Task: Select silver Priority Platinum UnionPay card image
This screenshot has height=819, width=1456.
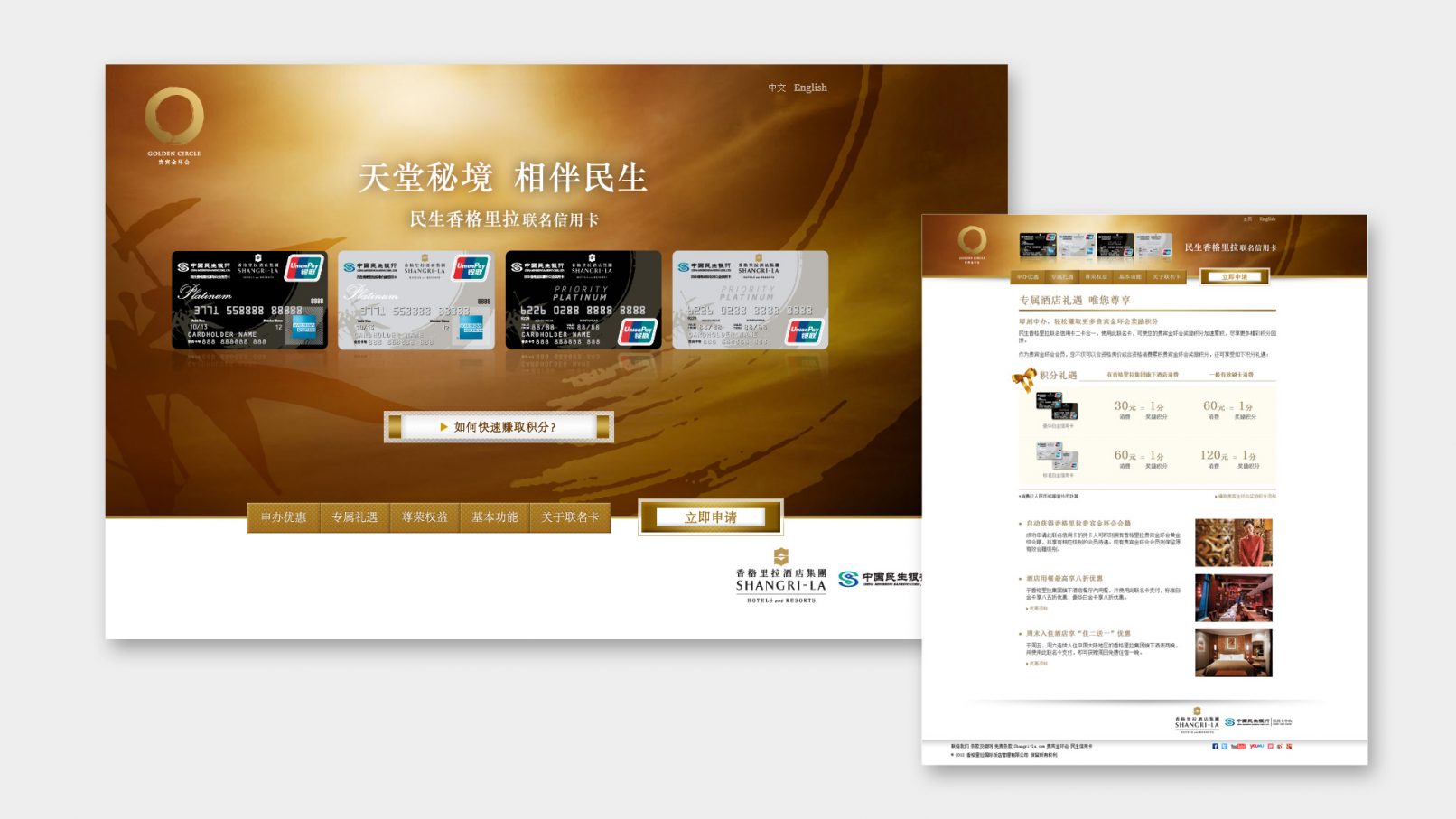Action: [750, 300]
